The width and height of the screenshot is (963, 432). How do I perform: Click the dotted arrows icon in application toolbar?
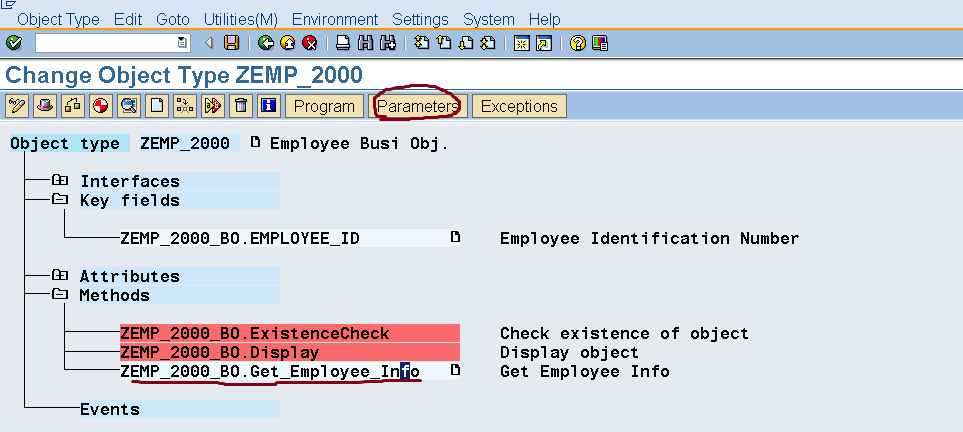(185, 106)
